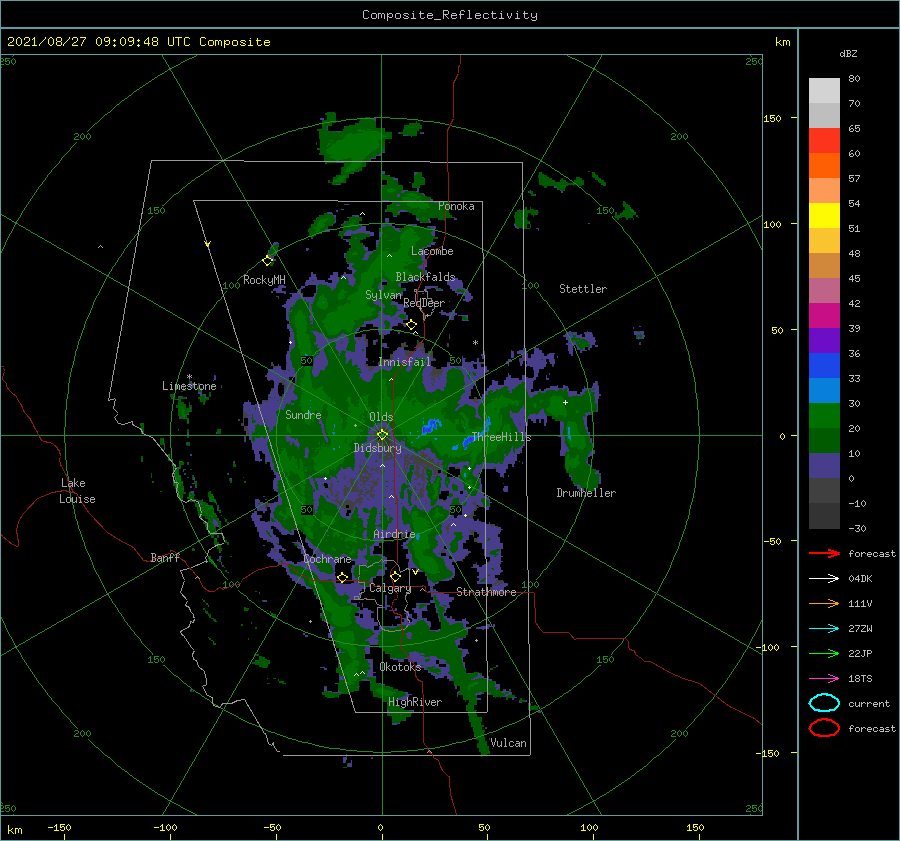Click the Innisfail map label
This screenshot has height=841, width=900.
pyautogui.click(x=404, y=362)
